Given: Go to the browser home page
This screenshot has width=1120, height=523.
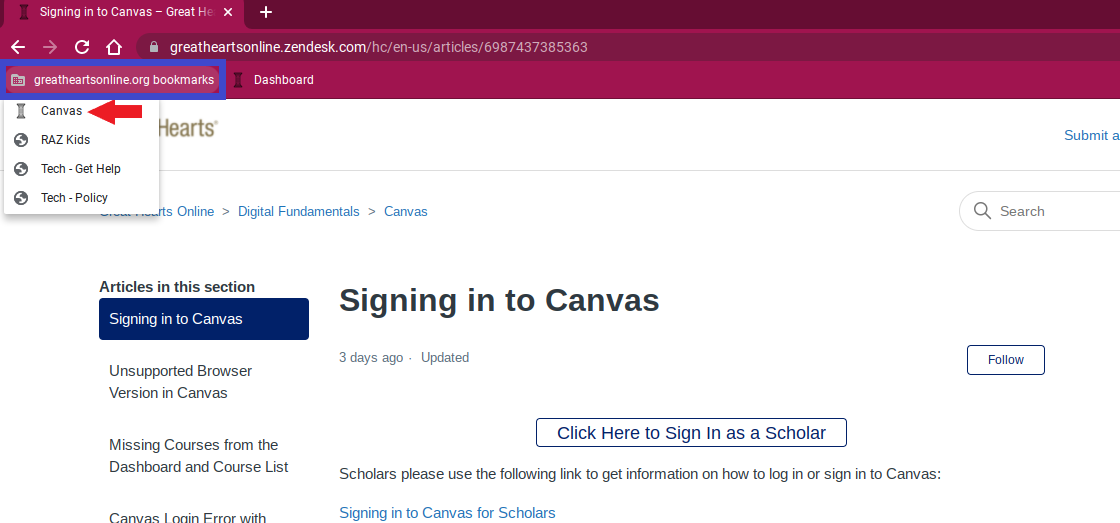Looking at the screenshot, I should click(x=114, y=47).
